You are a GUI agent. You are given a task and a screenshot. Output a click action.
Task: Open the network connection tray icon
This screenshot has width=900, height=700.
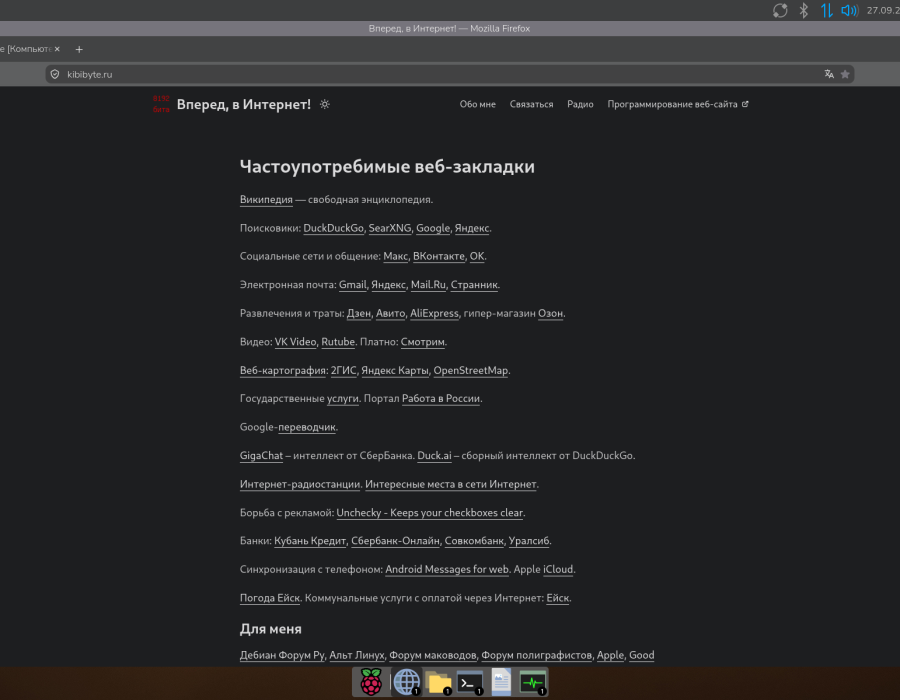pyautogui.click(x=827, y=10)
